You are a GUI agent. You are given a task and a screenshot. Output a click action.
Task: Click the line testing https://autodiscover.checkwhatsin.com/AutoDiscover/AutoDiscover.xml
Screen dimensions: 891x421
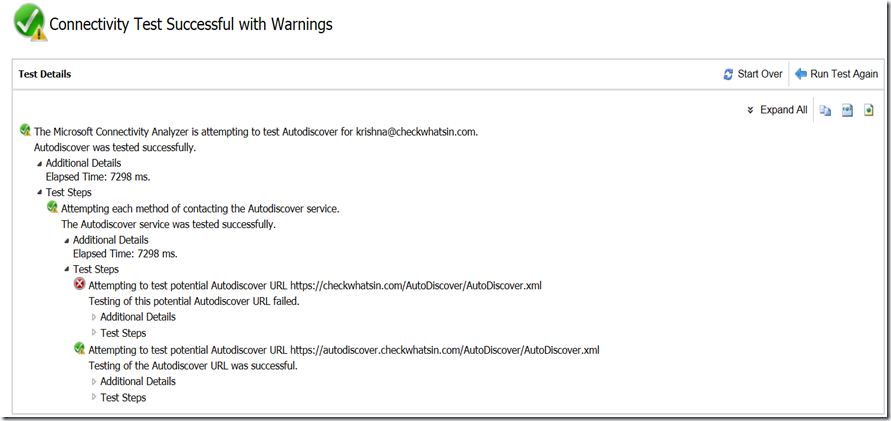click(344, 350)
